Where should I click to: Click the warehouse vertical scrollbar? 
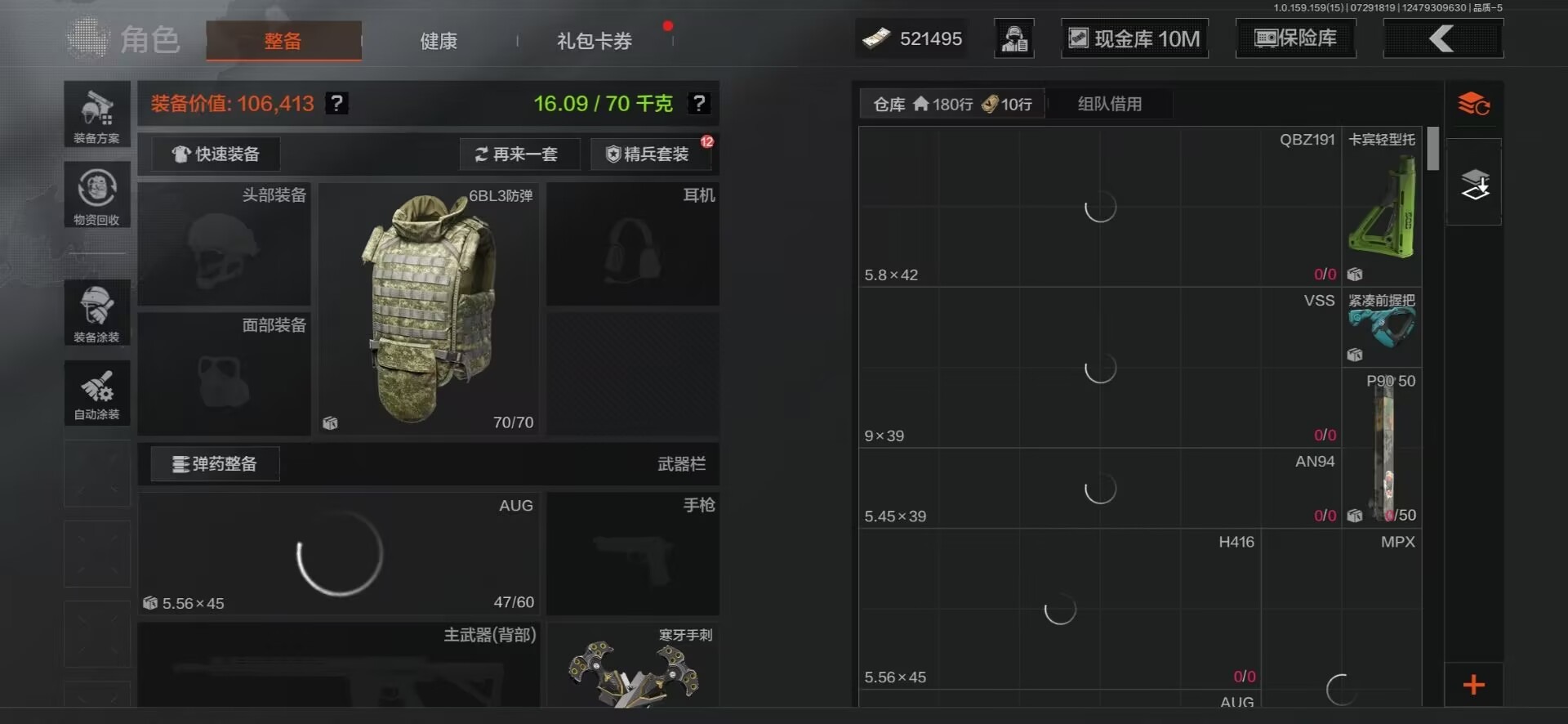click(1433, 149)
